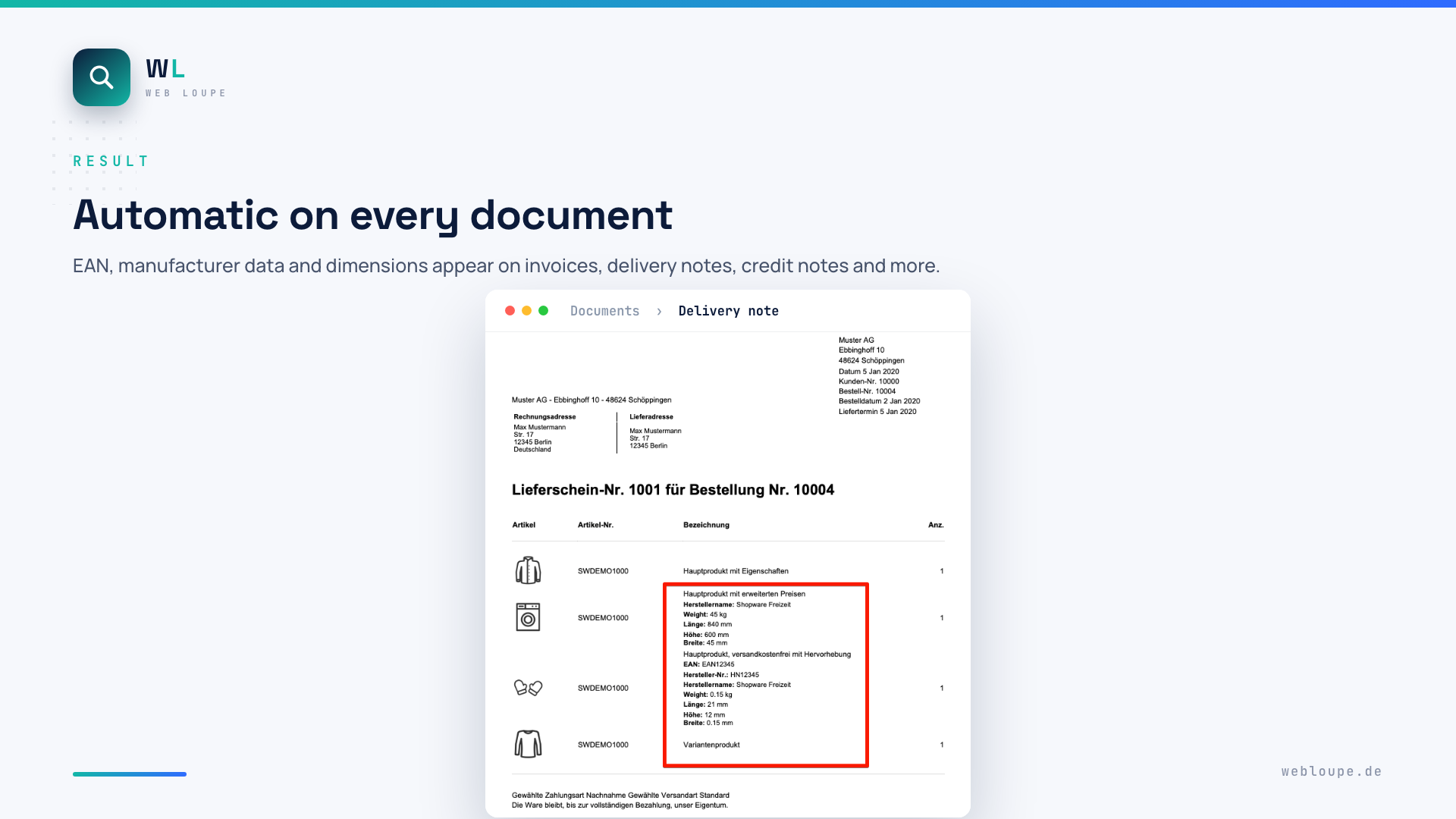Click the mittens product icon

(528, 688)
